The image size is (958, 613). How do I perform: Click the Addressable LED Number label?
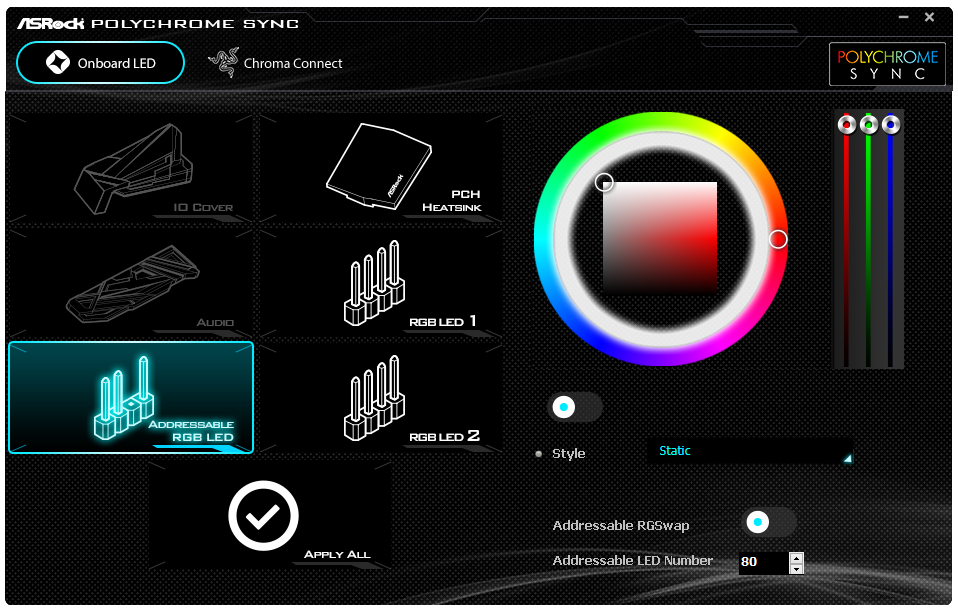click(632, 560)
